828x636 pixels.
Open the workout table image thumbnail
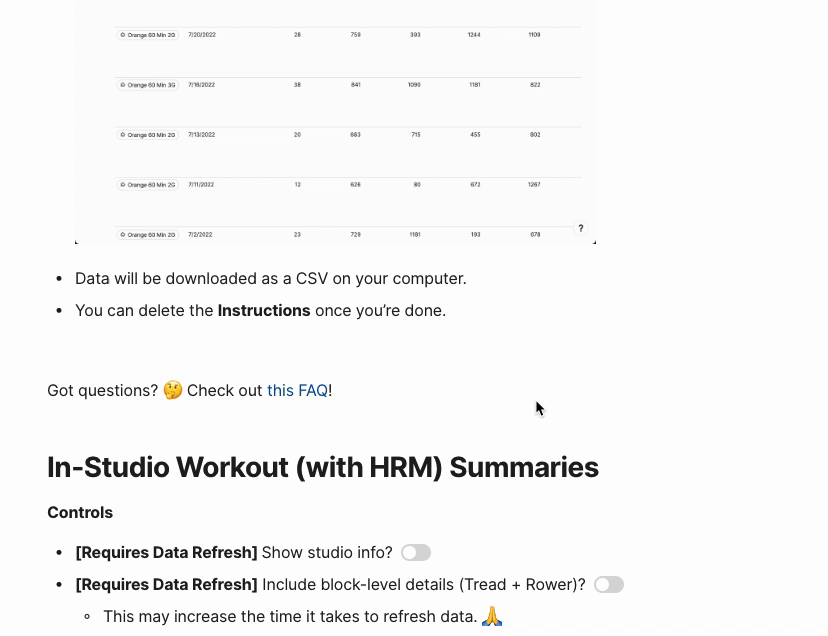tap(335, 121)
